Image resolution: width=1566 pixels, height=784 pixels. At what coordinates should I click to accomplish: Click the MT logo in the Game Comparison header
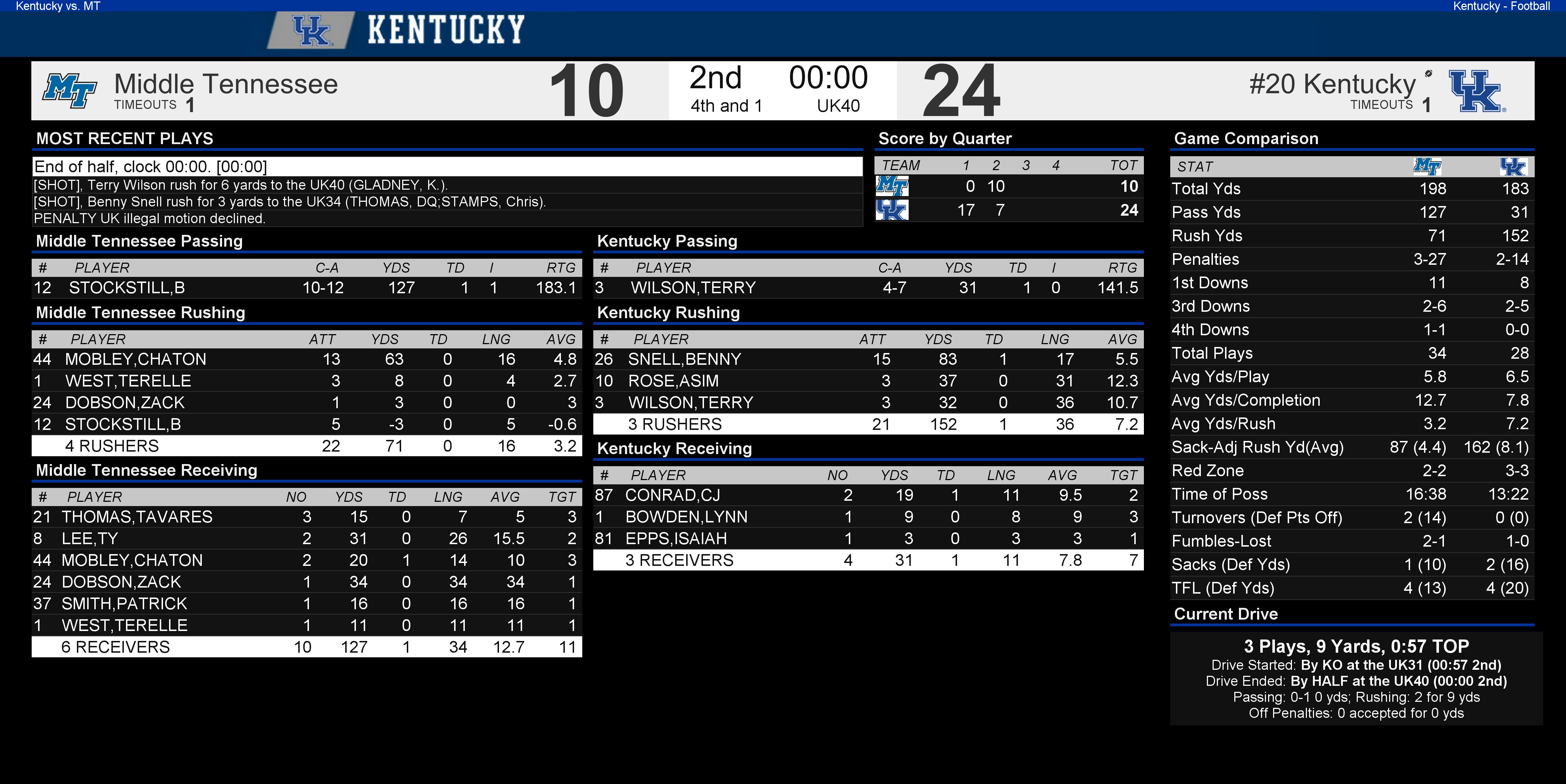tap(1427, 166)
